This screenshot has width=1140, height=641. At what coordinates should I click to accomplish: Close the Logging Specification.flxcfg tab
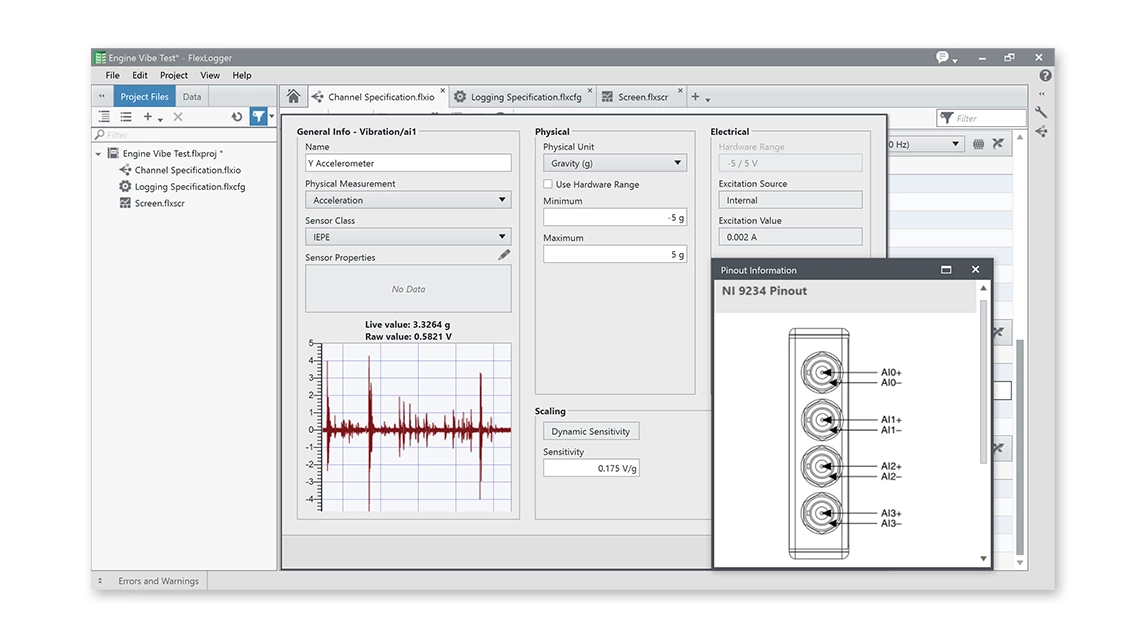(x=590, y=91)
